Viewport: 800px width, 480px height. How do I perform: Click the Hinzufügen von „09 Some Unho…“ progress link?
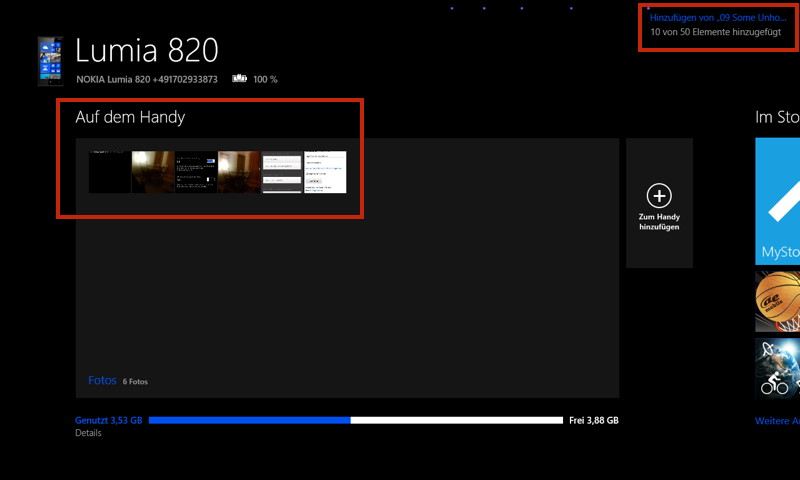coord(718,17)
